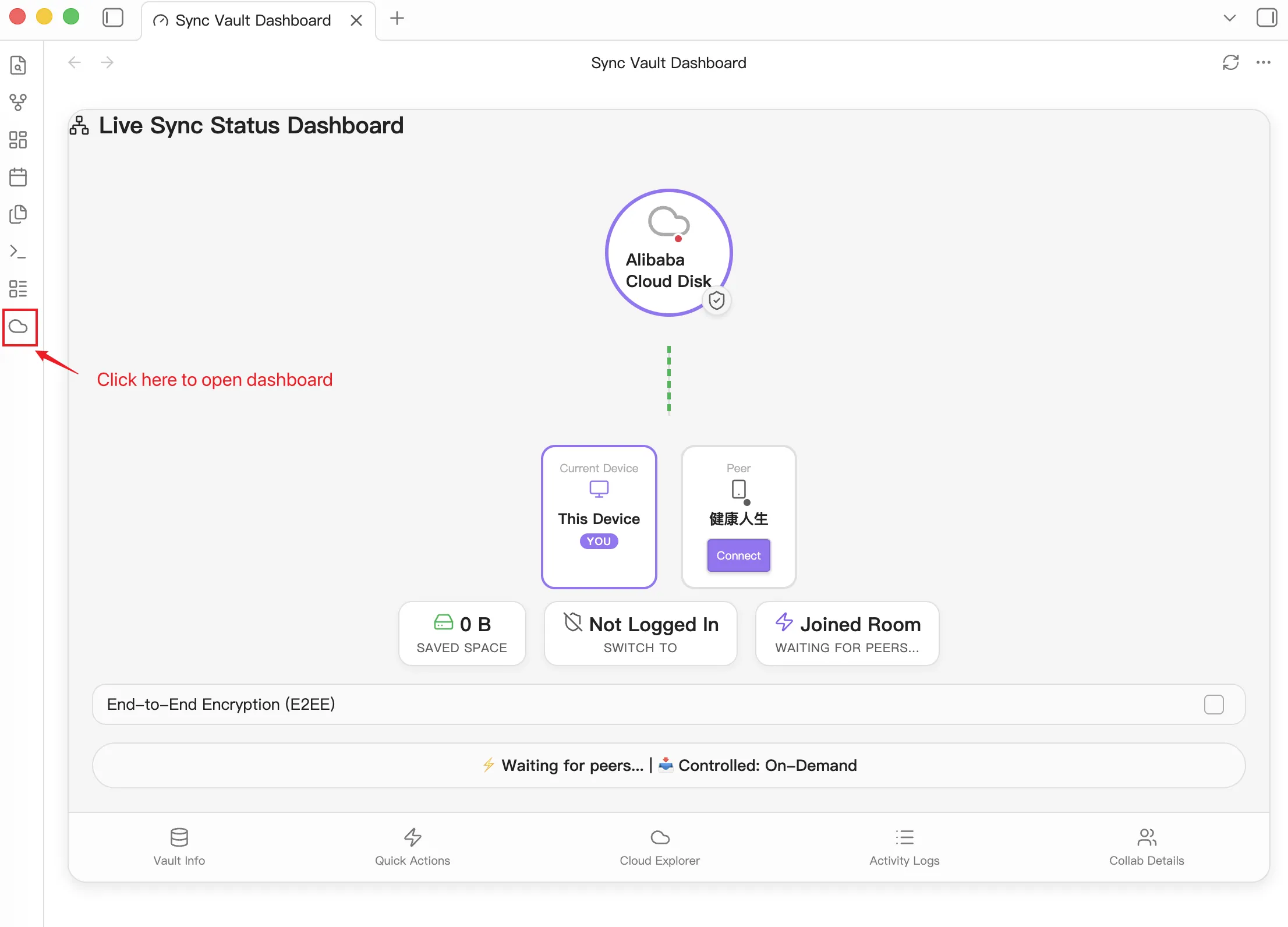Toggle the right sidebar panel
Screen dimensions: 1288x927
coord(1266,17)
